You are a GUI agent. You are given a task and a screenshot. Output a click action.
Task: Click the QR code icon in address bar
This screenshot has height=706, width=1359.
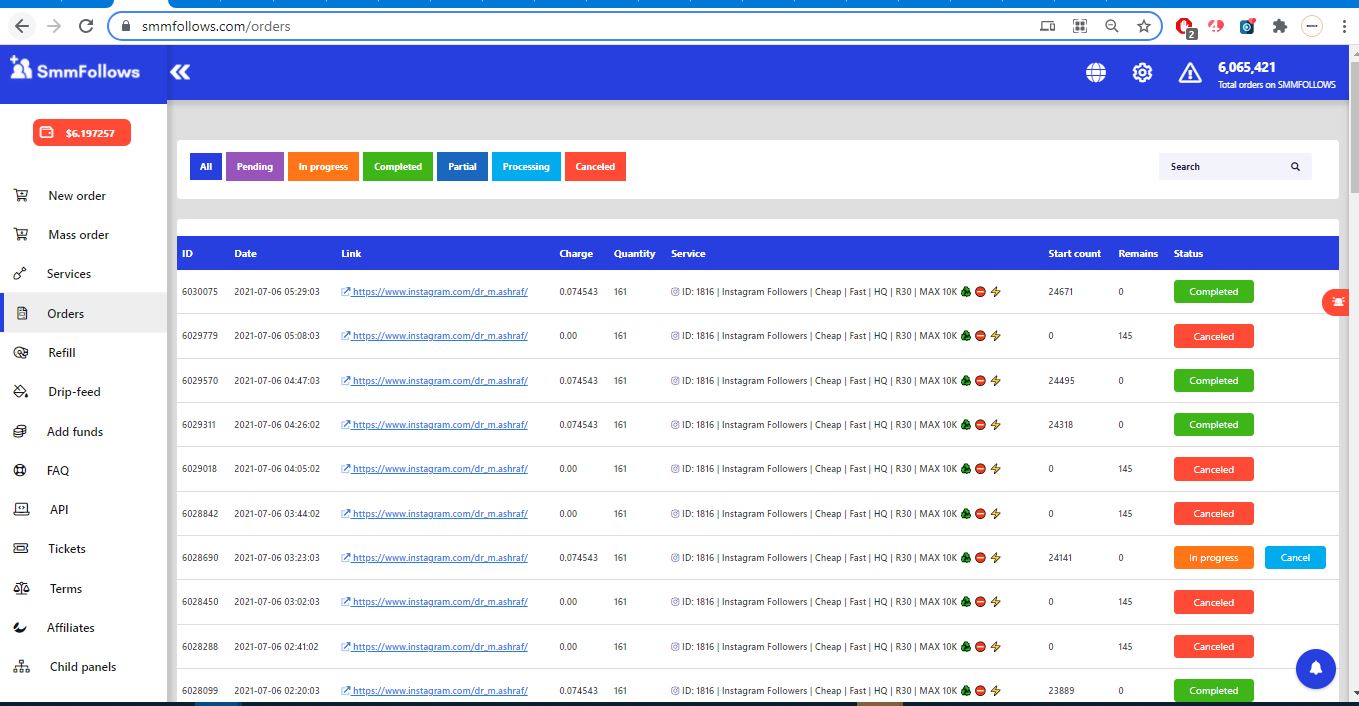click(1080, 26)
